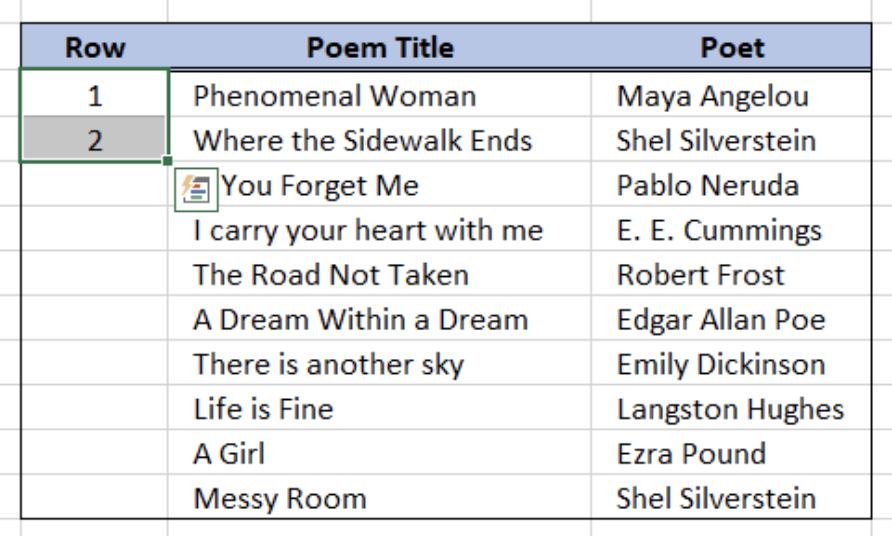Select the Poet header cell
Viewport: 892px width, 536px height.
pyautogui.click(x=732, y=47)
